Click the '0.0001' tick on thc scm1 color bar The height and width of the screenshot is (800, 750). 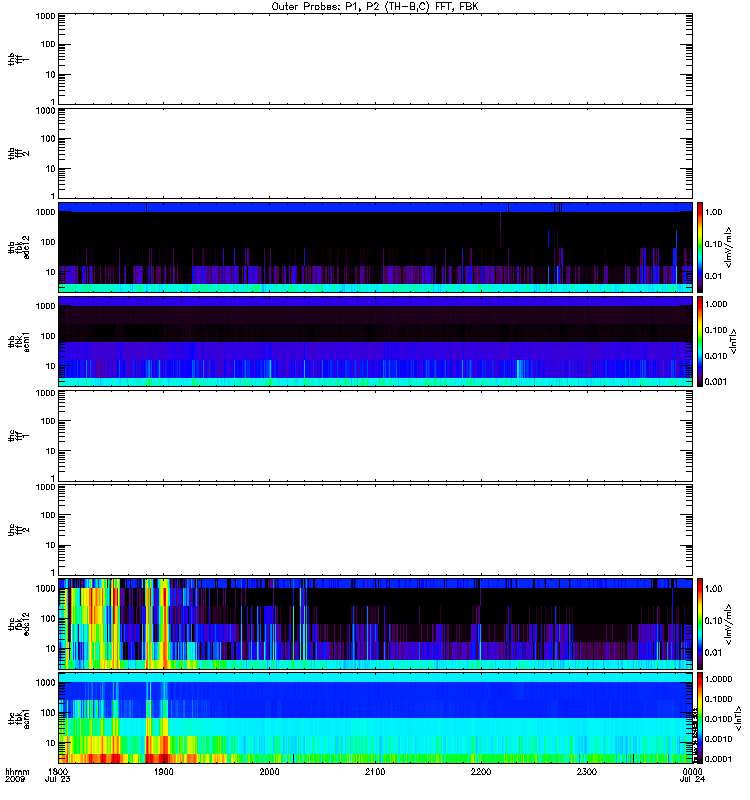pos(718,759)
